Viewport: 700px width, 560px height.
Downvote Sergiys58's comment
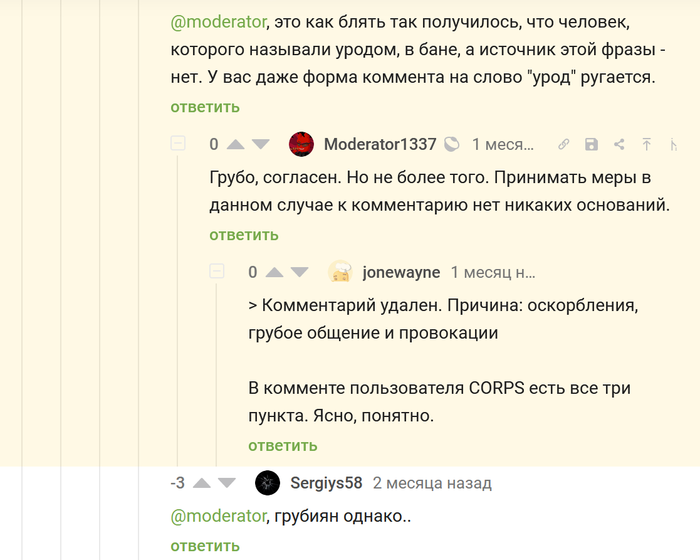pyautogui.click(x=227, y=483)
